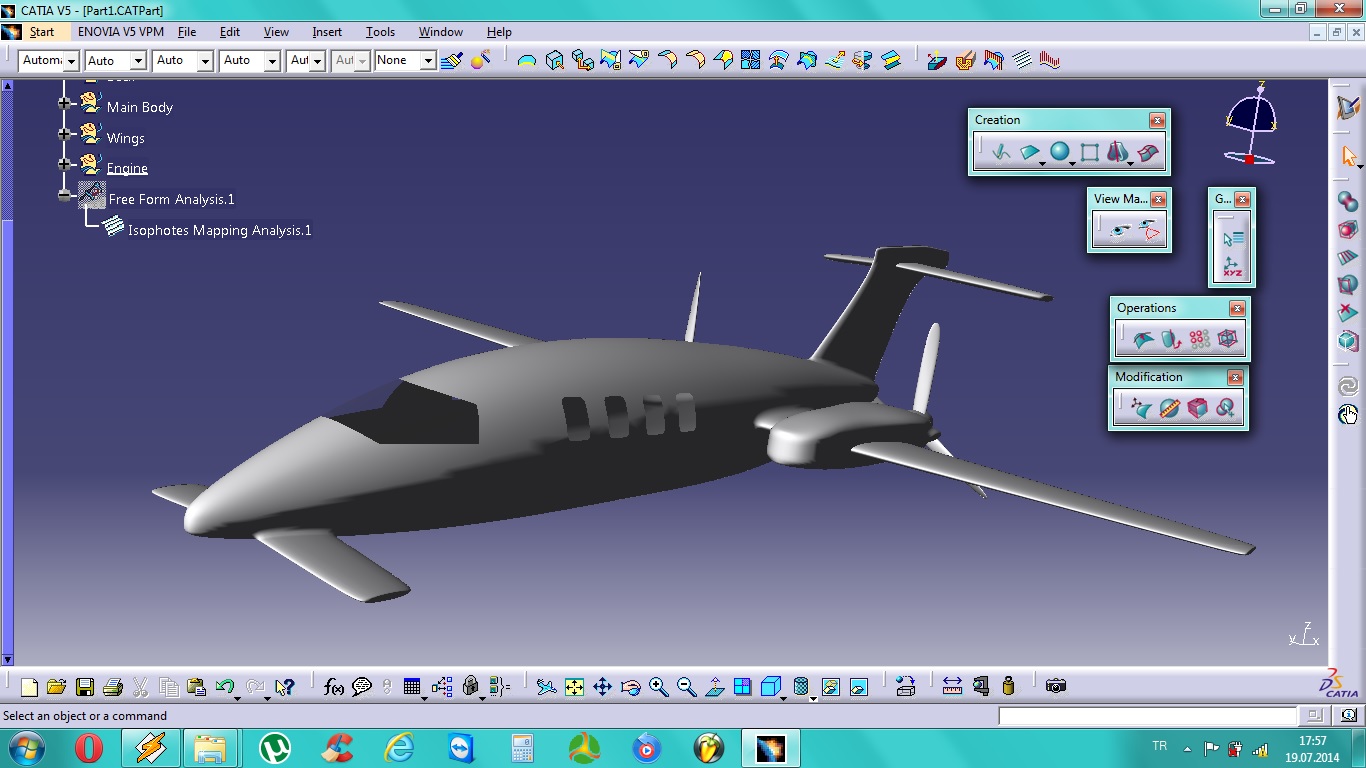Click the Isophotes Mapping Analysis toolbar icon
This screenshot has width=1366, height=768.
[x=1021, y=60]
